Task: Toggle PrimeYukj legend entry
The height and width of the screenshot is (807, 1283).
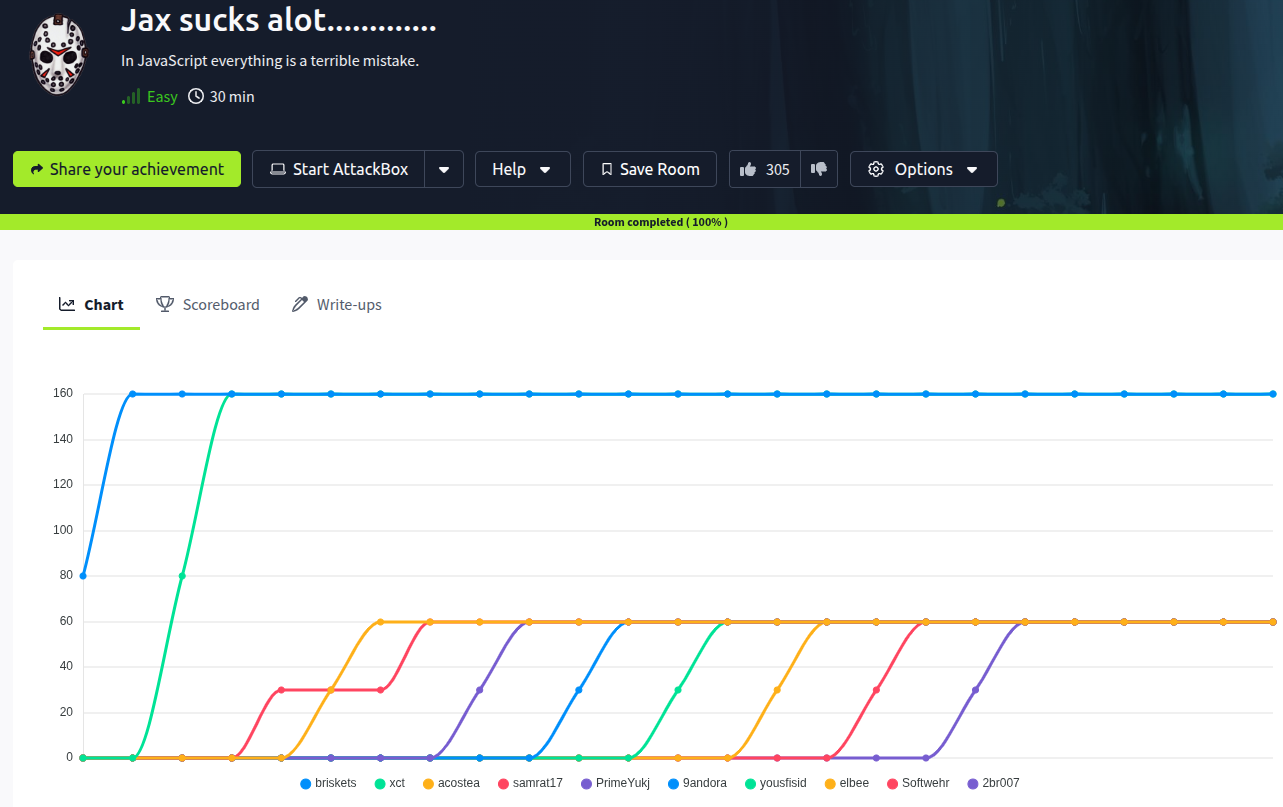Action: coord(615,783)
